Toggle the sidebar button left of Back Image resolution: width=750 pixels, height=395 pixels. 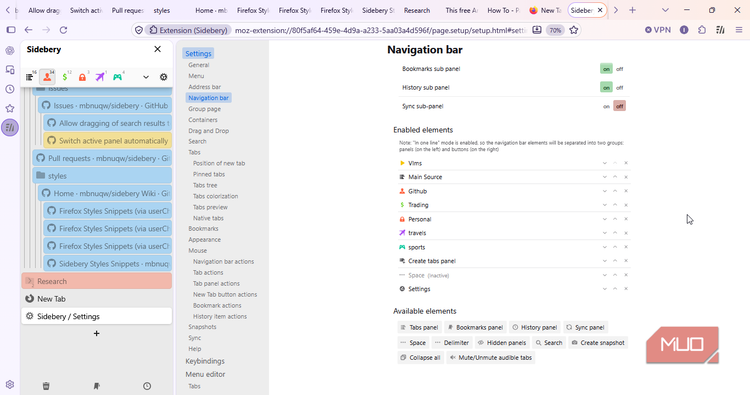(x=11, y=30)
